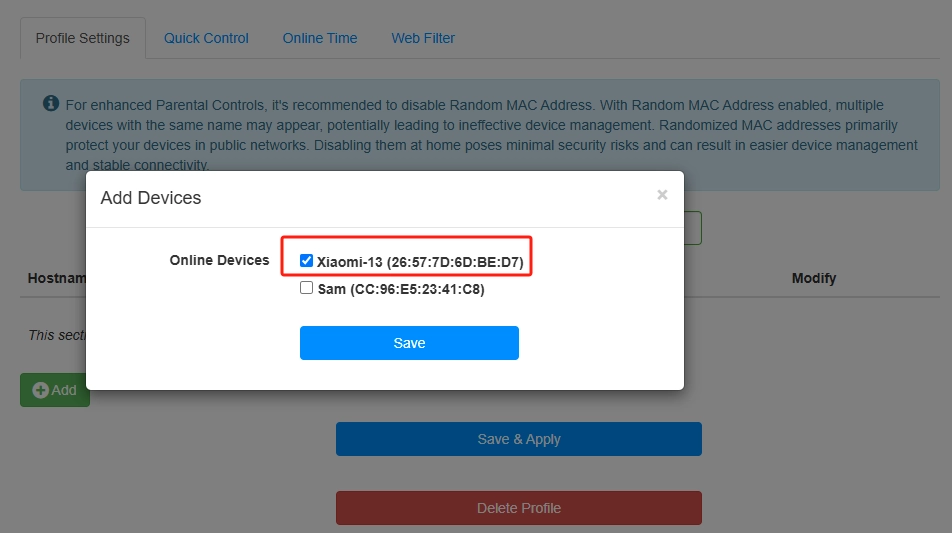Viewport: 952px width, 533px height.
Task: Click the info icon in the notice
Action: pos(51,104)
